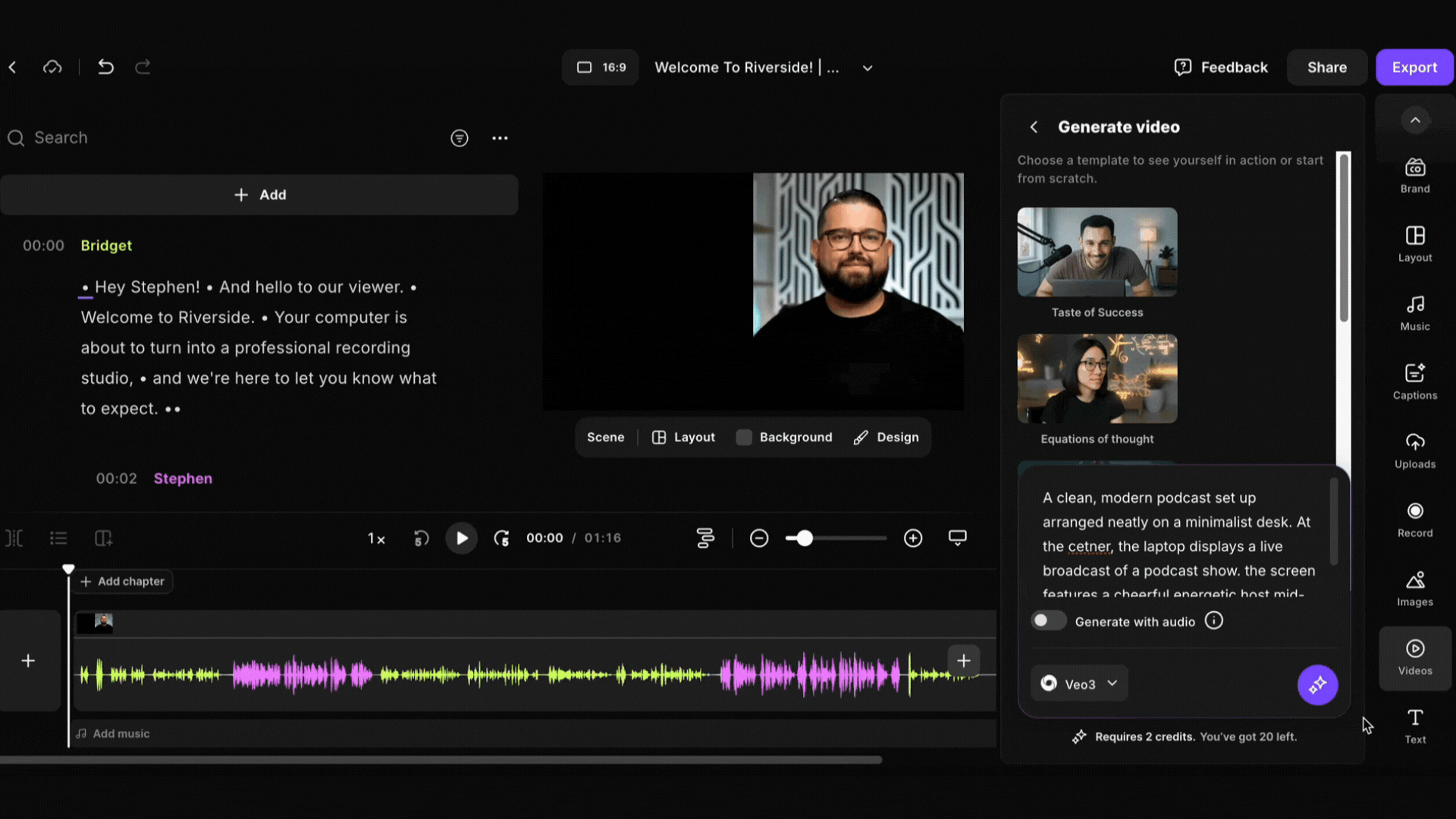Image resolution: width=1456 pixels, height=819 pixels.
Task: Click the Export button
Action: point(1414,67)
